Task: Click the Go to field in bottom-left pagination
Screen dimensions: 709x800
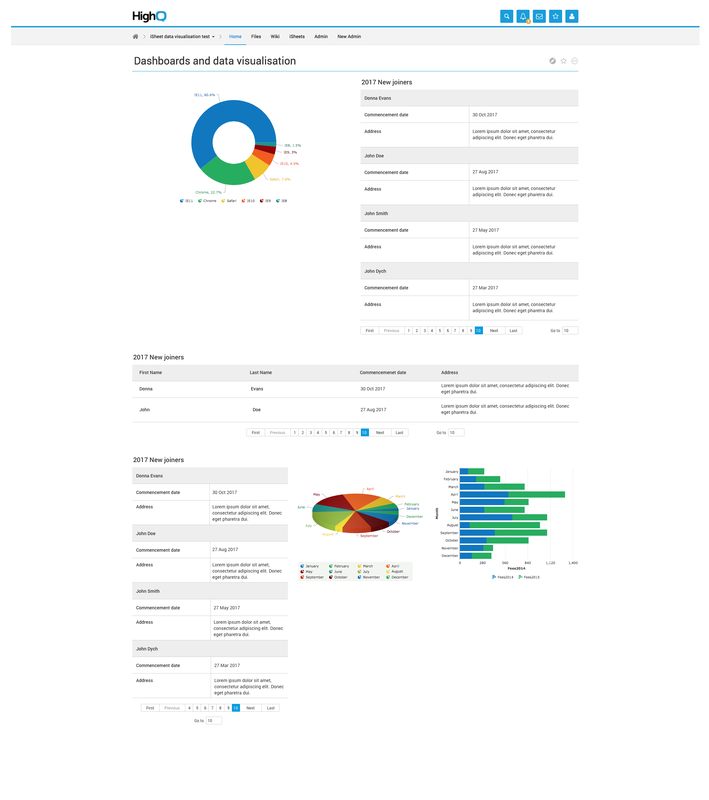Action: [214, 720]
